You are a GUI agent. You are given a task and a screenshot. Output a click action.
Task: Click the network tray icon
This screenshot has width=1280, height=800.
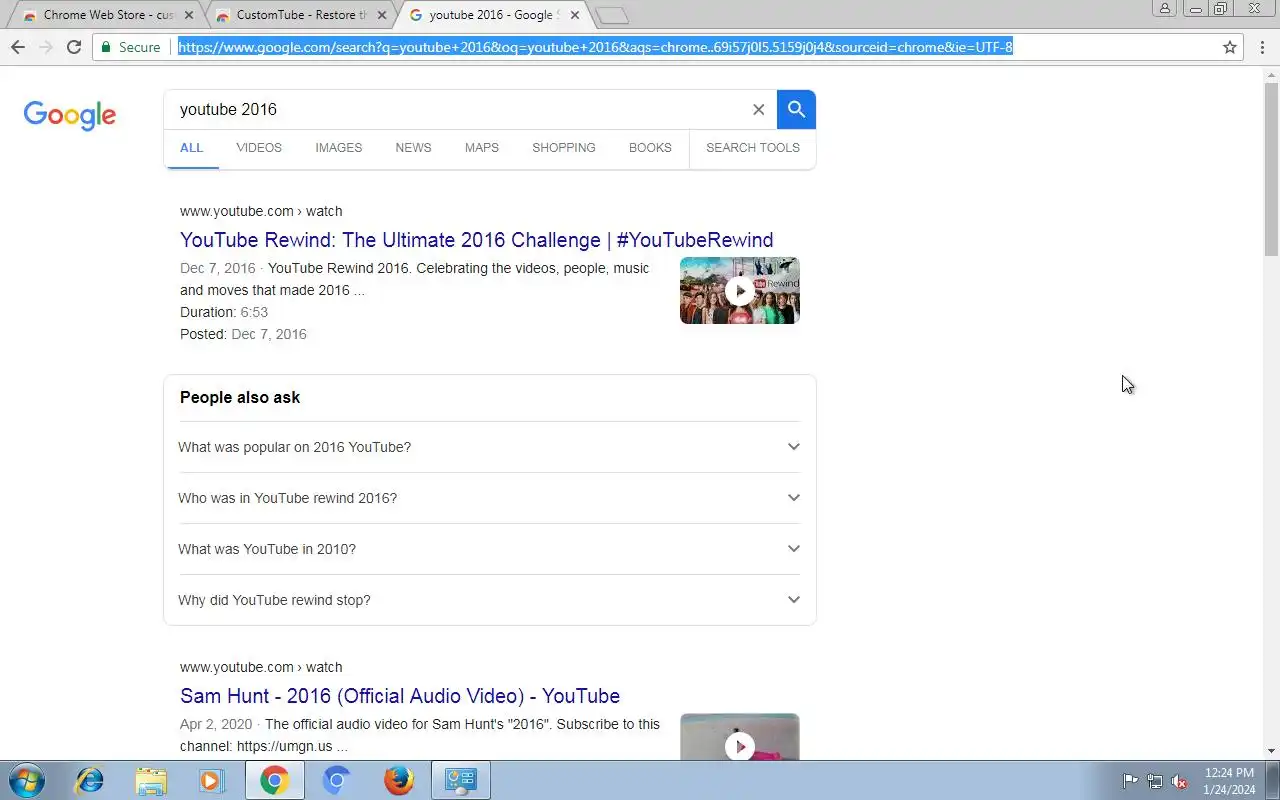[x=1155, y=781]
